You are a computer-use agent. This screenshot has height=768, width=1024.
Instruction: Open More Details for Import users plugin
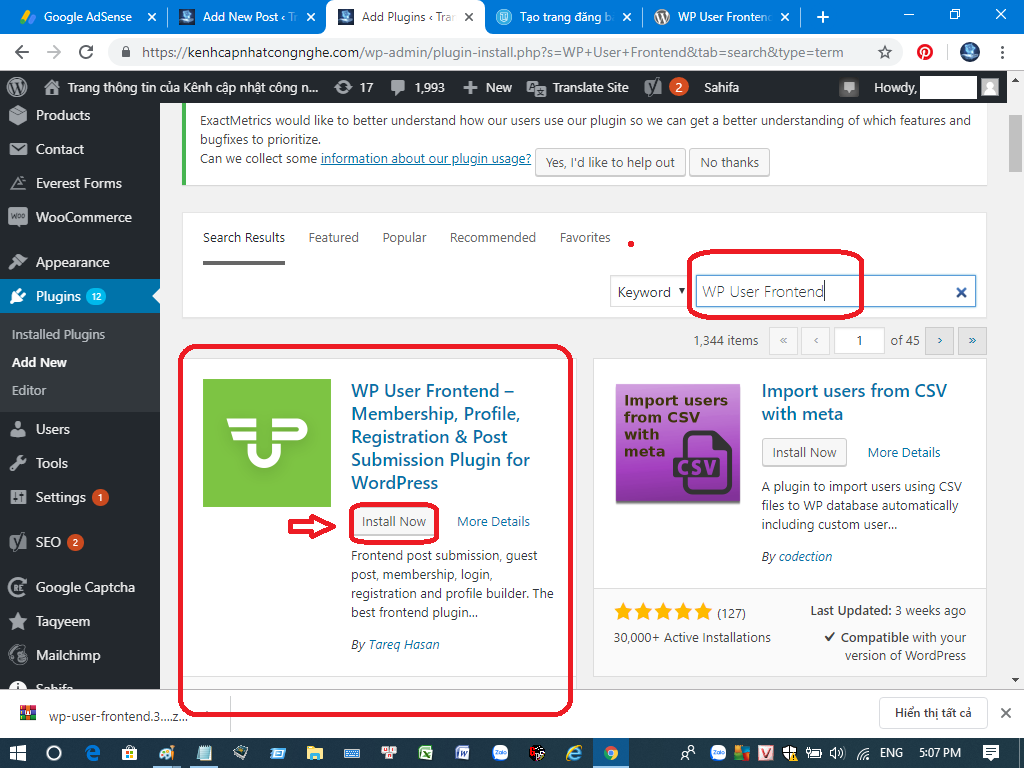pos(903,452)
